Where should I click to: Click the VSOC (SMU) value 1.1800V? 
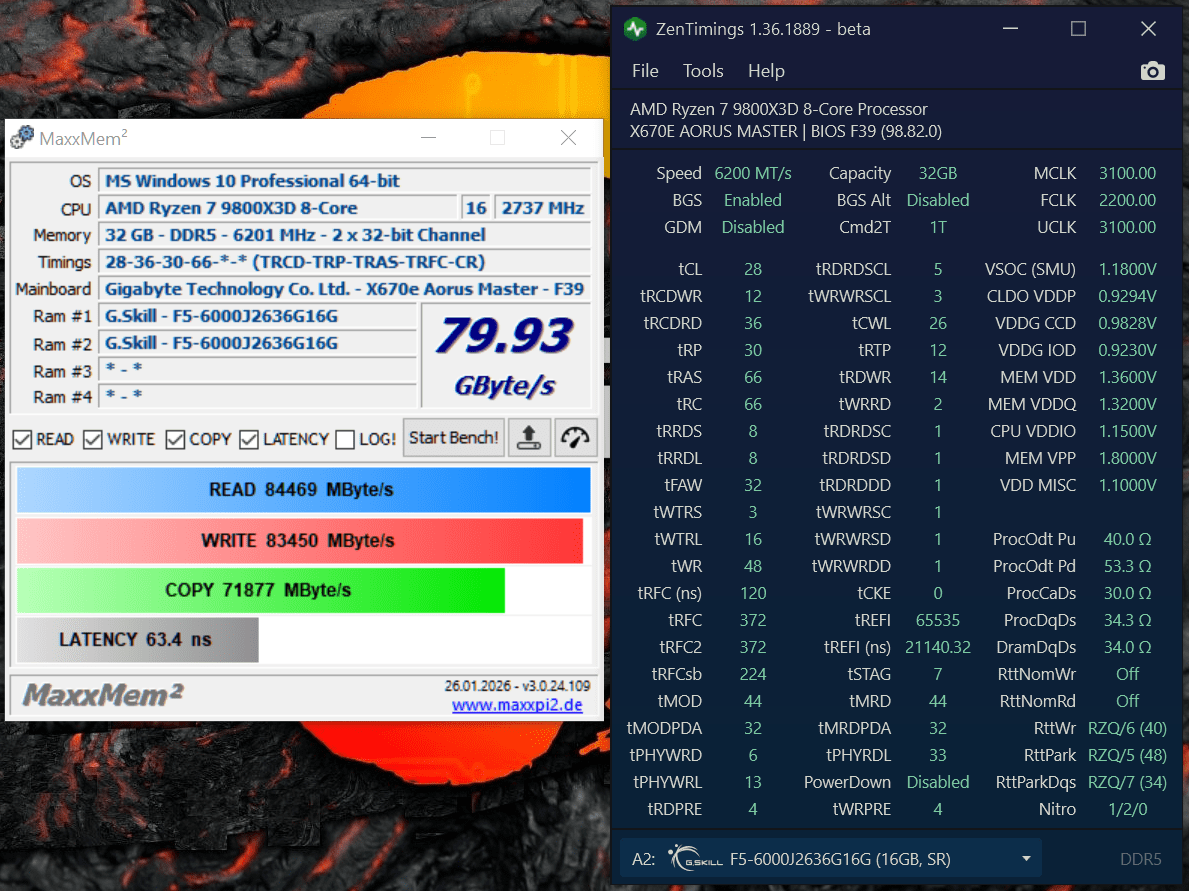click(1127, 269)
